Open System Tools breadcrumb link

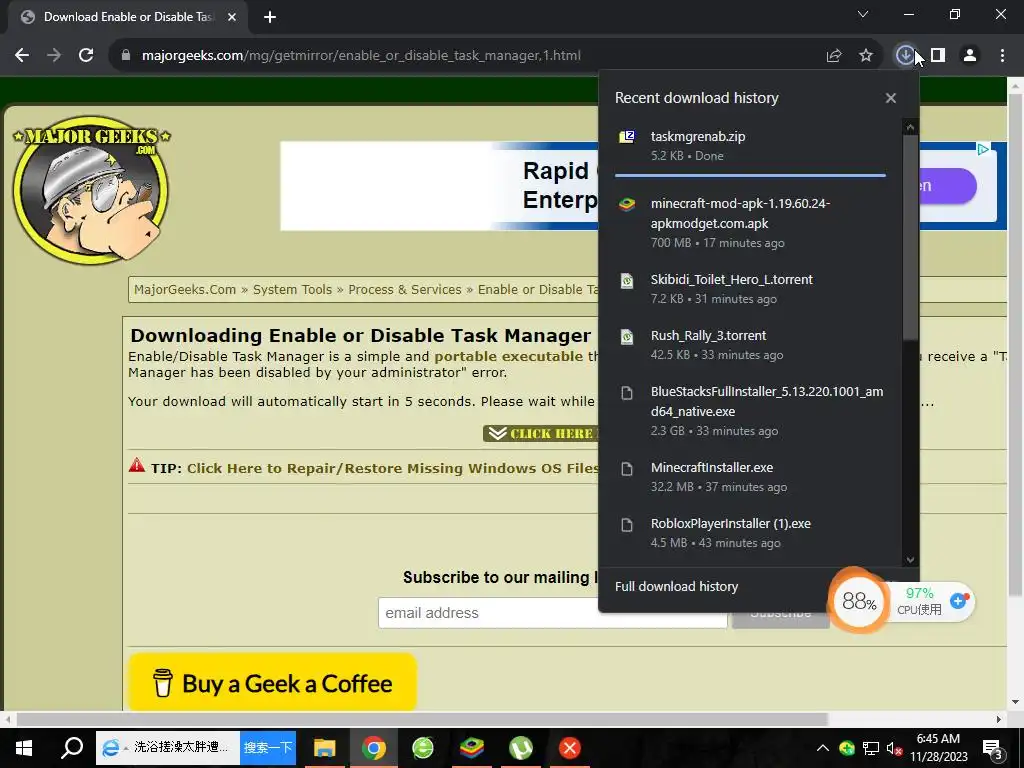click(x=293, y=289)
